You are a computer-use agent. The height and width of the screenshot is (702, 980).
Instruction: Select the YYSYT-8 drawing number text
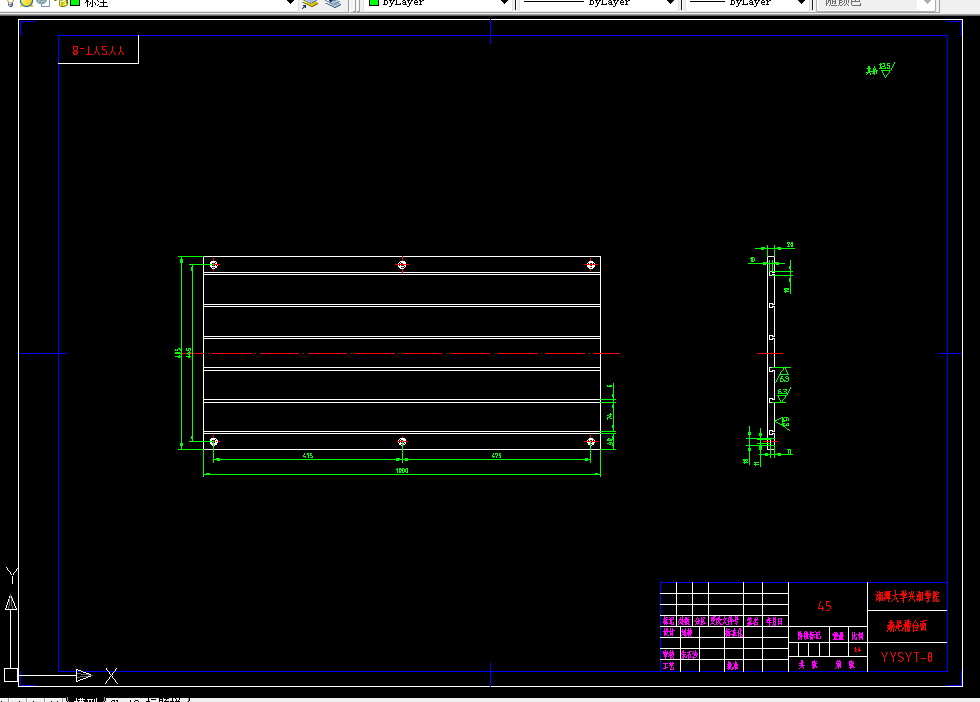[906, 657]
